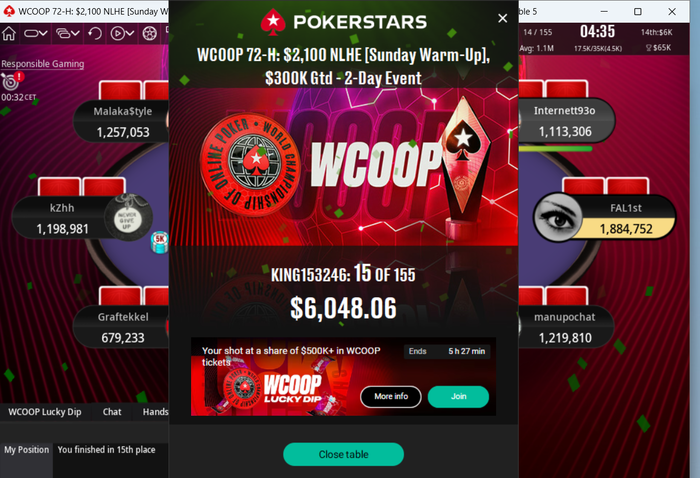700x478 pixels.
Task: Click kZhh's Never Give Up avatar
Action: pyautogui.click(x=128, y=218)
